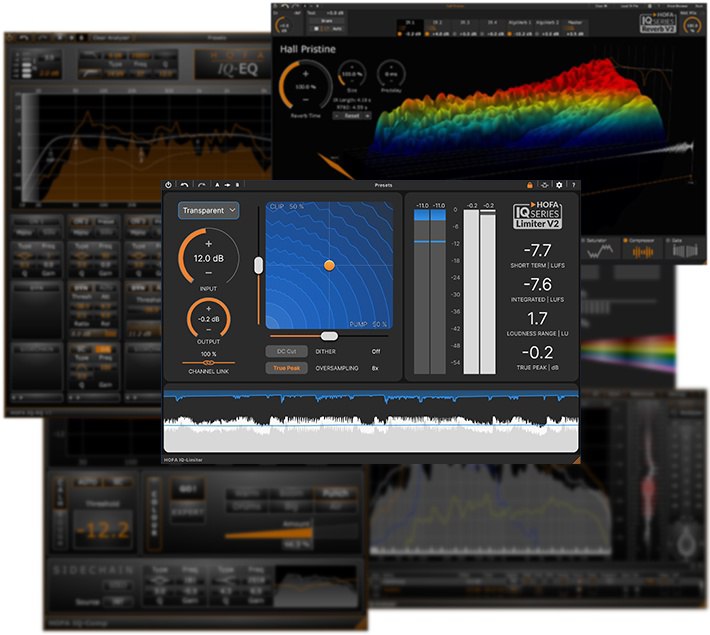The height and width of the screenshot is (635, 710).
Task: Open Limiter settings with the gear icon
Action: 559,185
